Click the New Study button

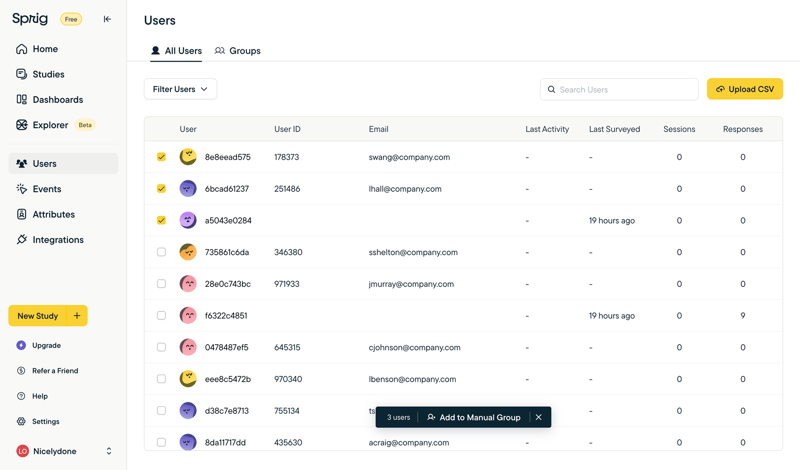[37, 316]
